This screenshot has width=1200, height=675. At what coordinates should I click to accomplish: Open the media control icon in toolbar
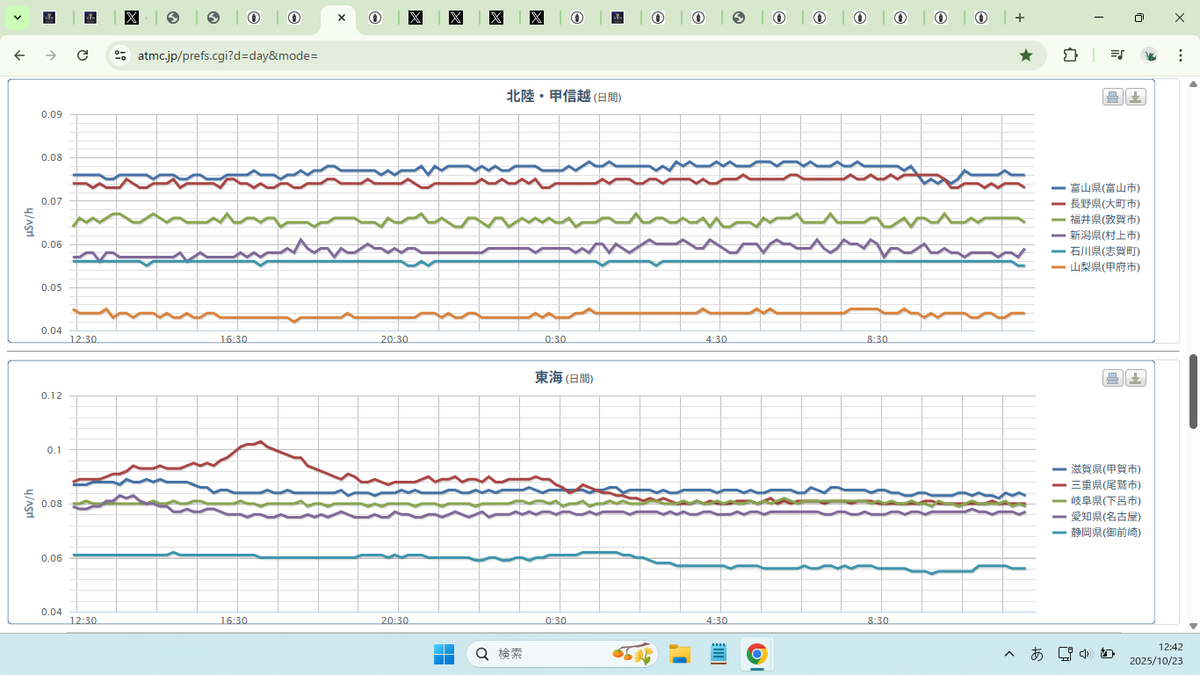pos(1117,55)
